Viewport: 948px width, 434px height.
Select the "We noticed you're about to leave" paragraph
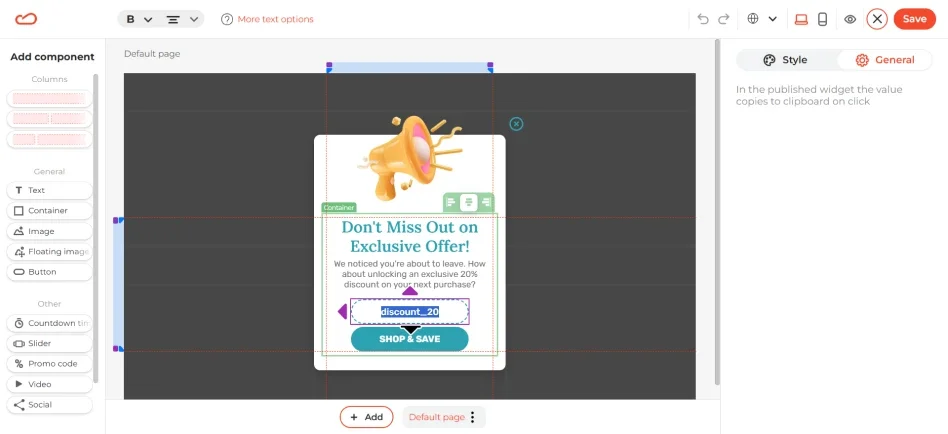click(x=409, y=274)
